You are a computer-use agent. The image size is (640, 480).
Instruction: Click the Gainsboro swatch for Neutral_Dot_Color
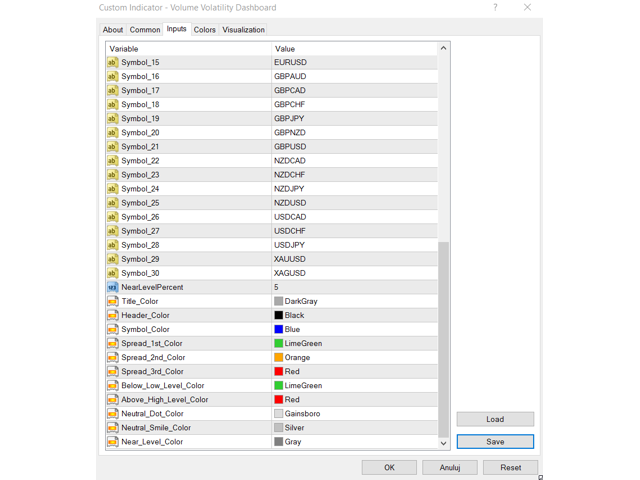[279, 414]
